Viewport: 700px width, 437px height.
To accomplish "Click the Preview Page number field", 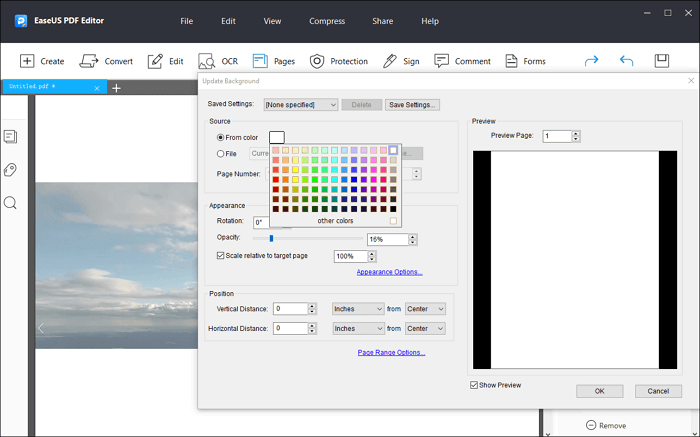I will tap(557, 136).
